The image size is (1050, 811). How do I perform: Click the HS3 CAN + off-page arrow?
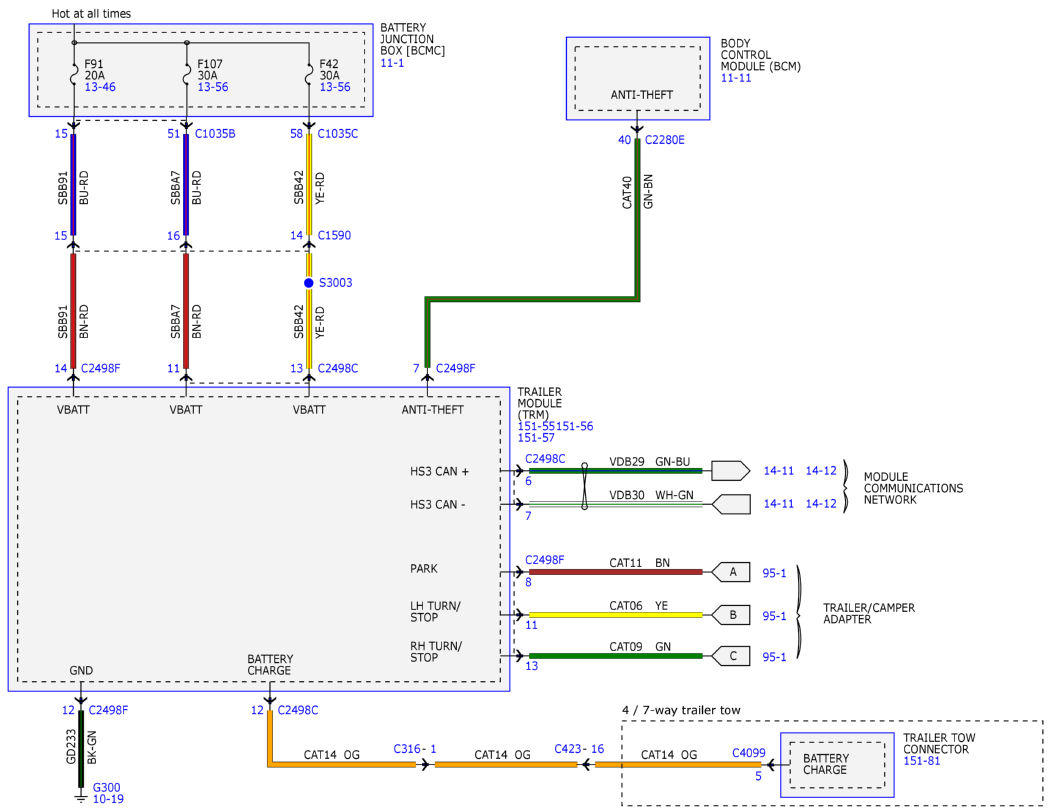point(730,471)
